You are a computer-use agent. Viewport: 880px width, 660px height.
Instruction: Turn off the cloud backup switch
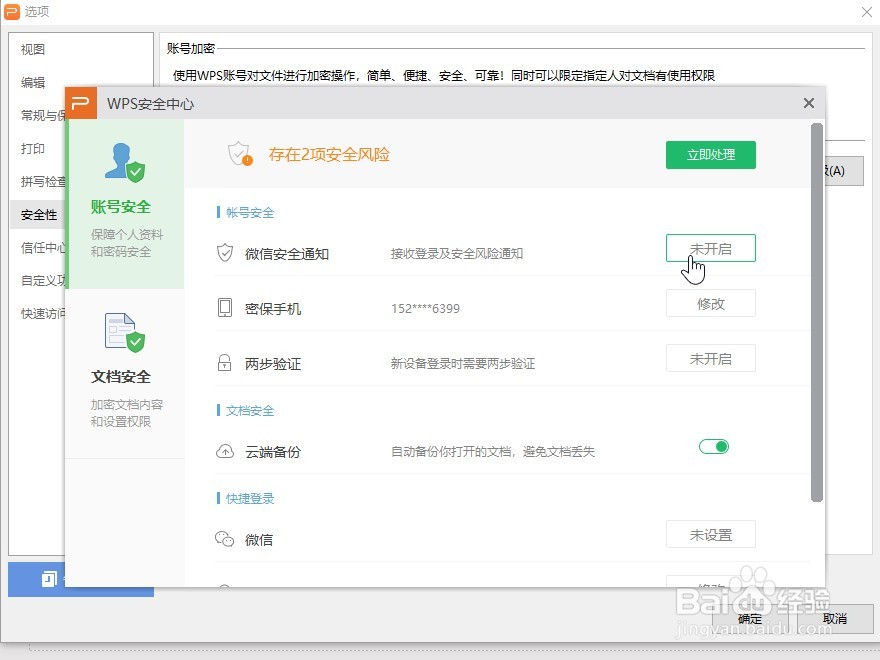(x=714, y=447)
